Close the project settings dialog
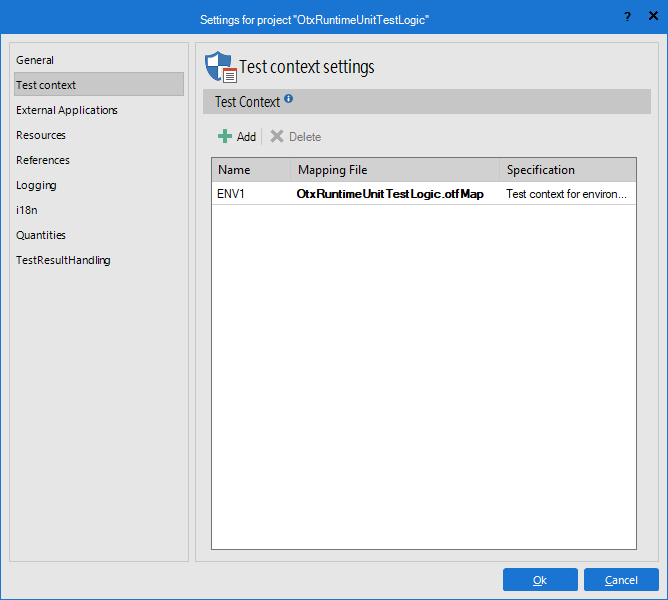Viewport: 668px width, 600px height. [651, 16]
